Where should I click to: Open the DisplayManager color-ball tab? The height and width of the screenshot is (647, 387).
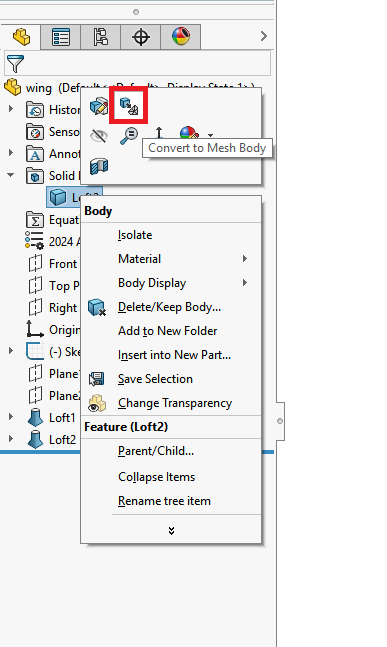[x=181, y=37]
